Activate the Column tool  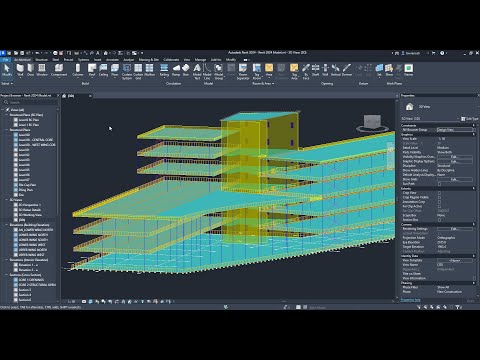point(78,70)
